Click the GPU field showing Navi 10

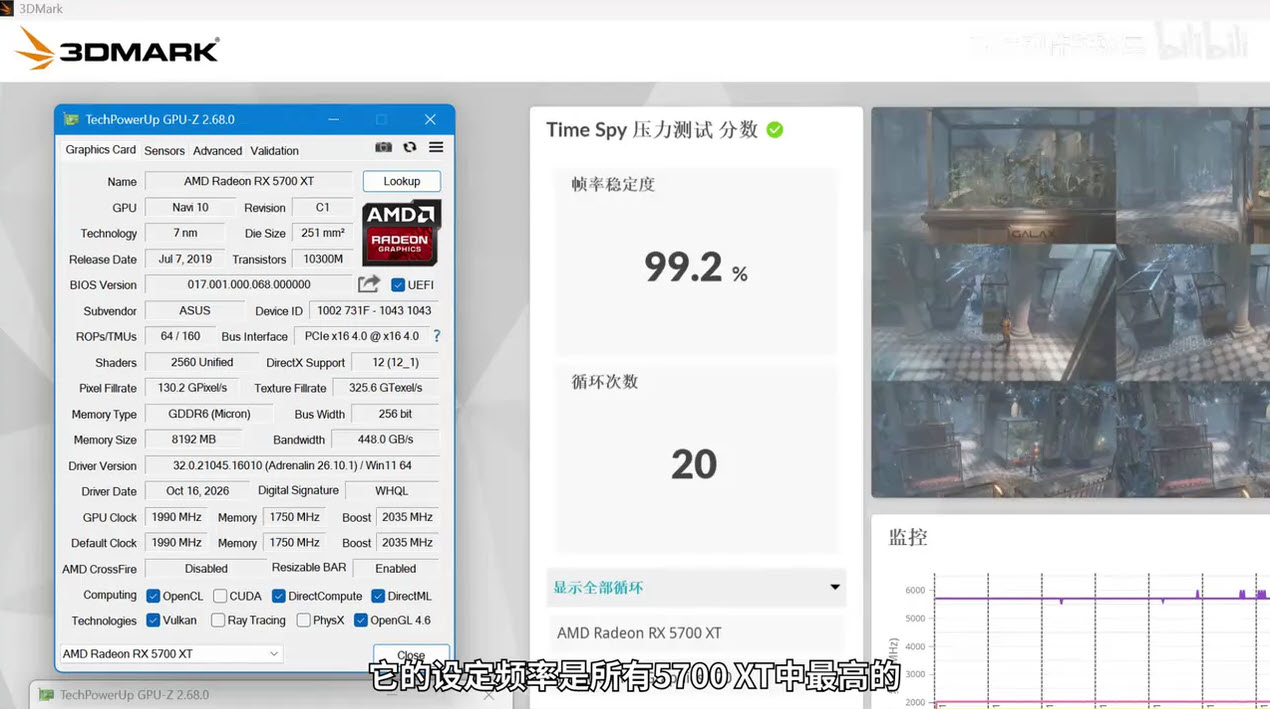coord(190,207)
